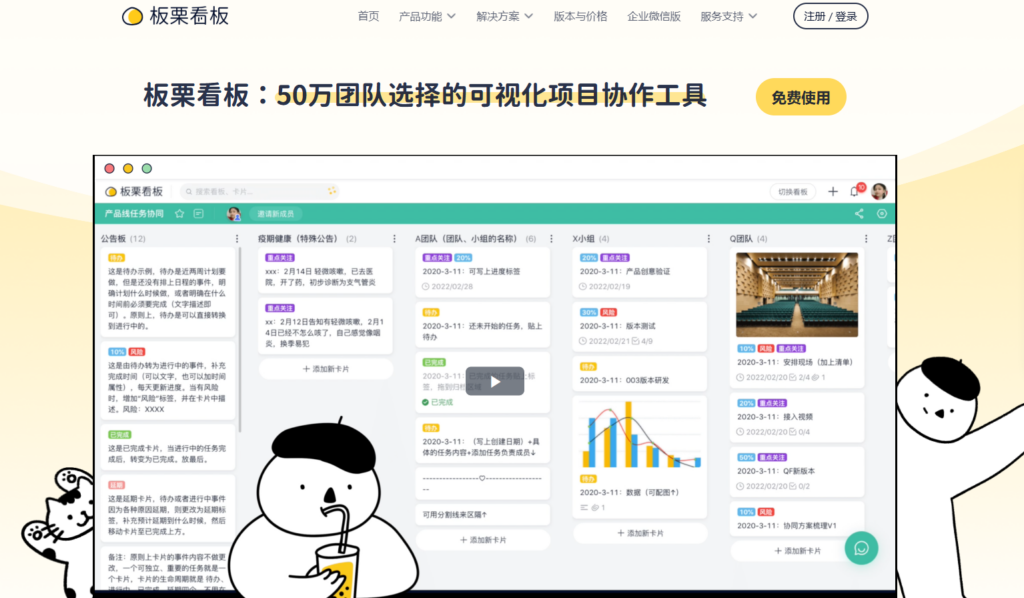Click the user avatar in the top right corner
The image size is (1024, 598).
pos(878,191)
